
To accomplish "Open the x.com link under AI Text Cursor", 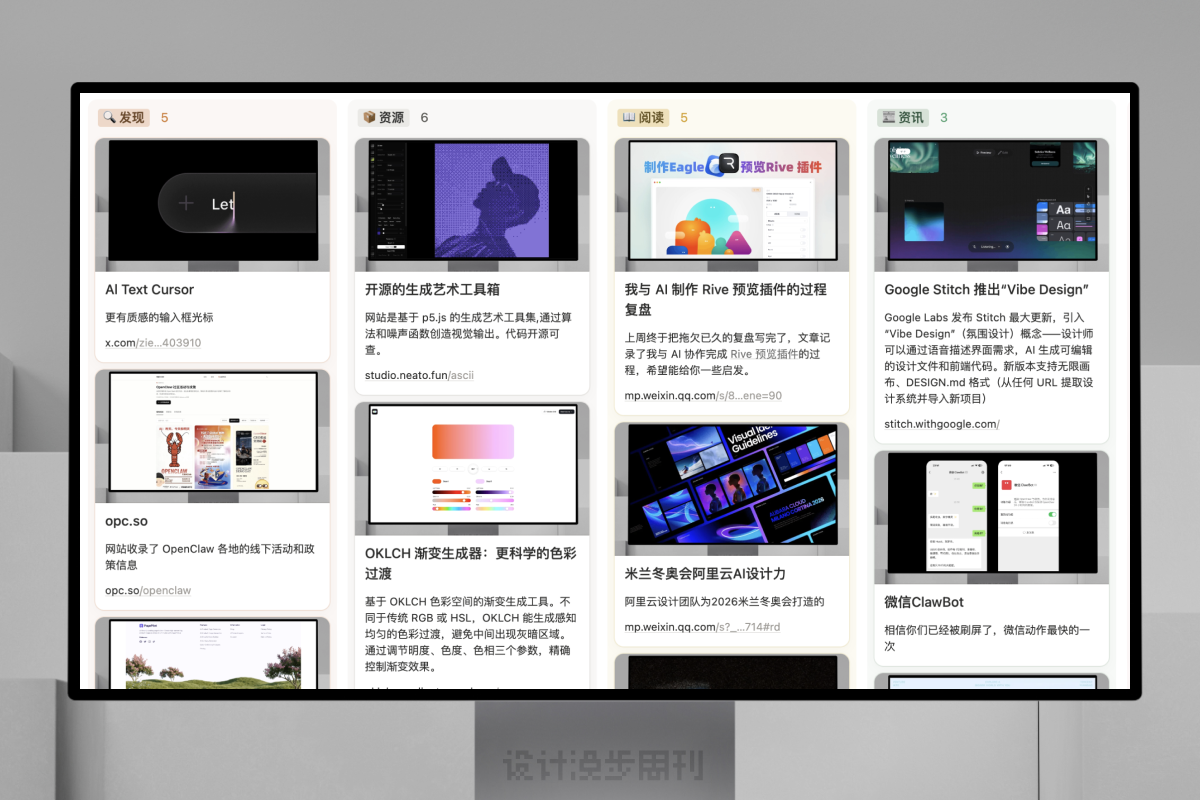I will [153, 343].
